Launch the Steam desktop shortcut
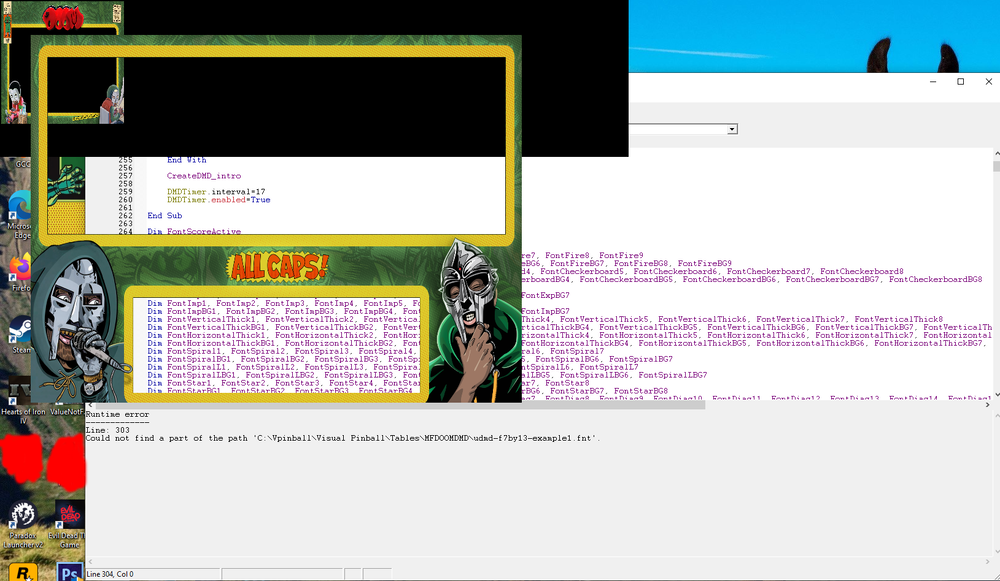Image resolution: width=1000 pixels, height=581 pixels. click(20, 334)
